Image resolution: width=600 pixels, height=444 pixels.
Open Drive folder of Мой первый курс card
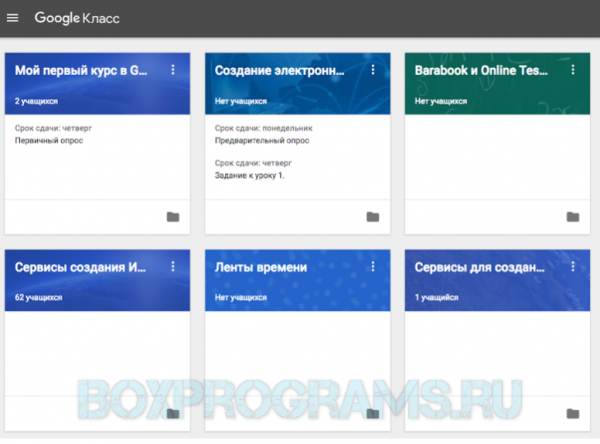pyautogui.click(x=173, y=217)
